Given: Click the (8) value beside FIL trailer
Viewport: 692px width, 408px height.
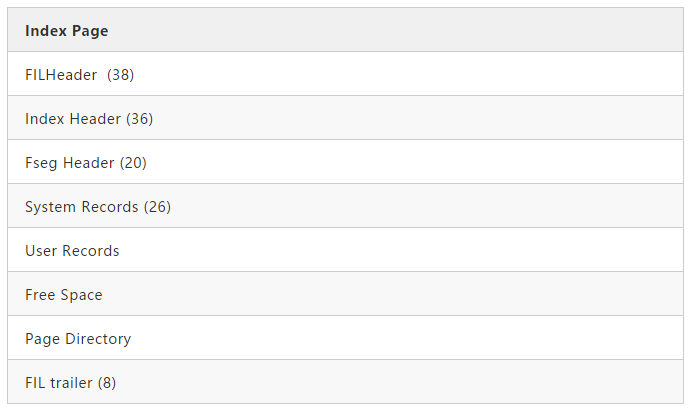Looking at the screenshot, I should [107, 383].
